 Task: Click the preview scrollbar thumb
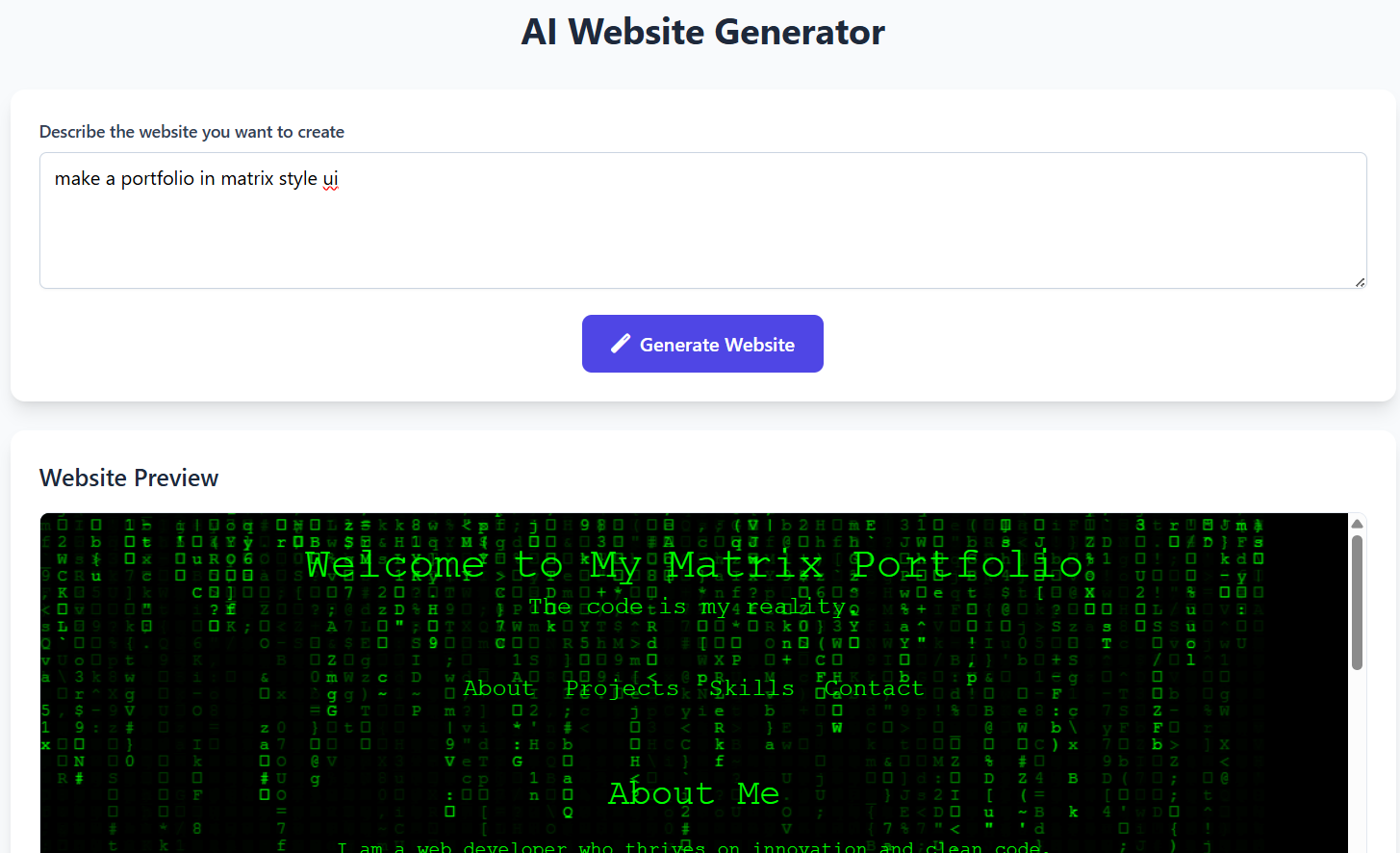(1357, 603)
